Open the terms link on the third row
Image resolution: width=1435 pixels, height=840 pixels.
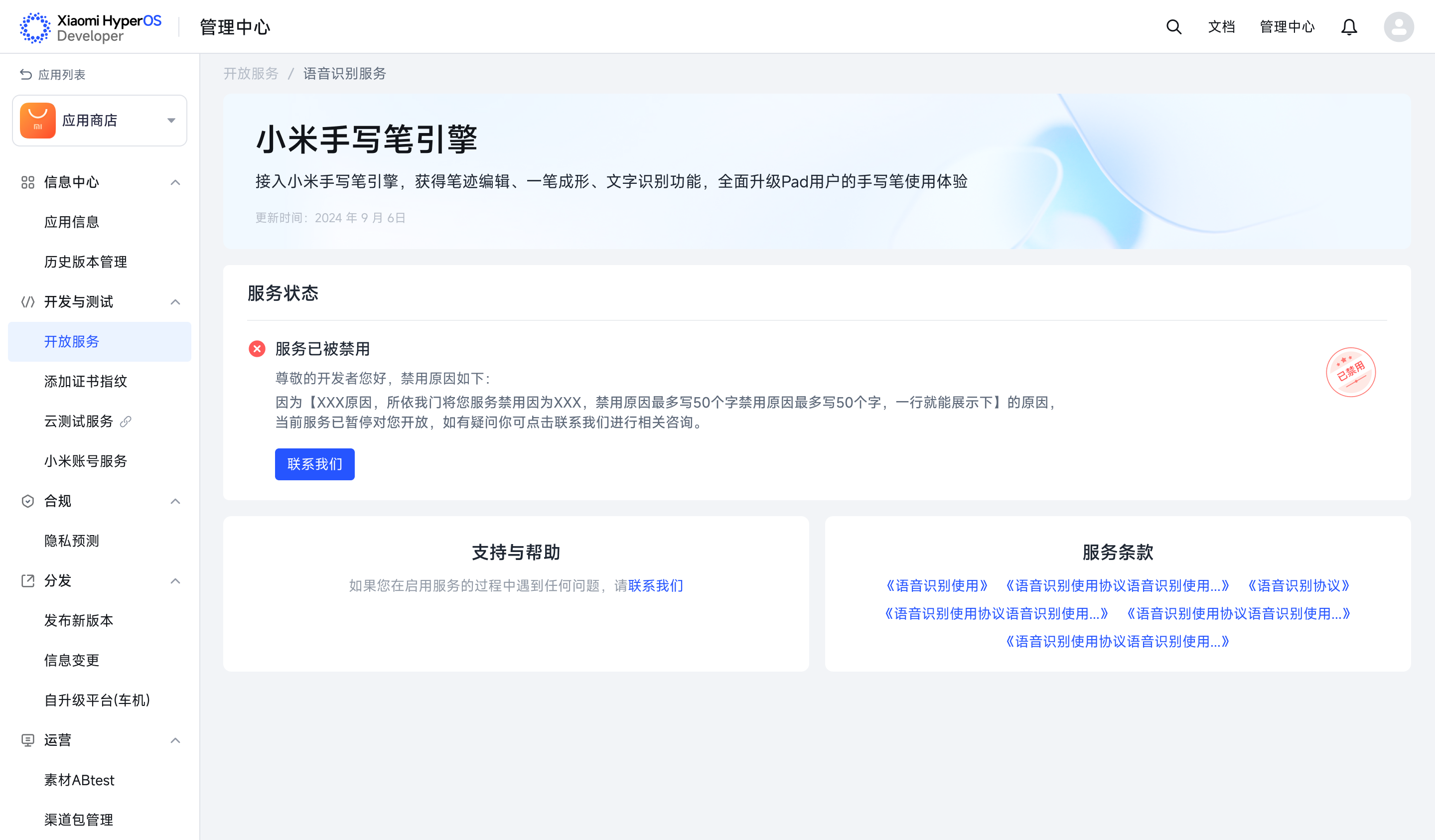click(1118, 641)
